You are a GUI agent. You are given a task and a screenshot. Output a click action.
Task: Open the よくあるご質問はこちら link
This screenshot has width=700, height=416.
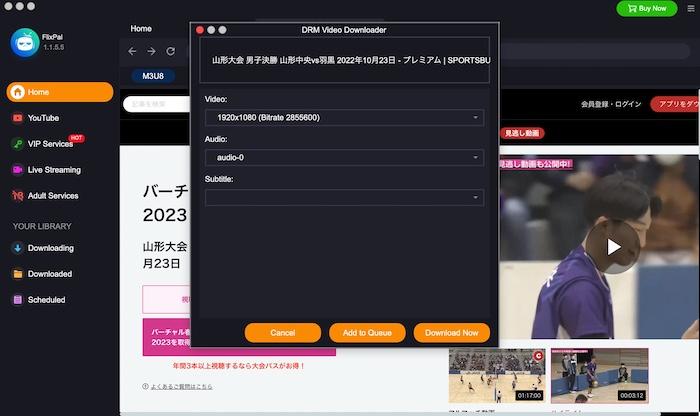coord(181,387)
